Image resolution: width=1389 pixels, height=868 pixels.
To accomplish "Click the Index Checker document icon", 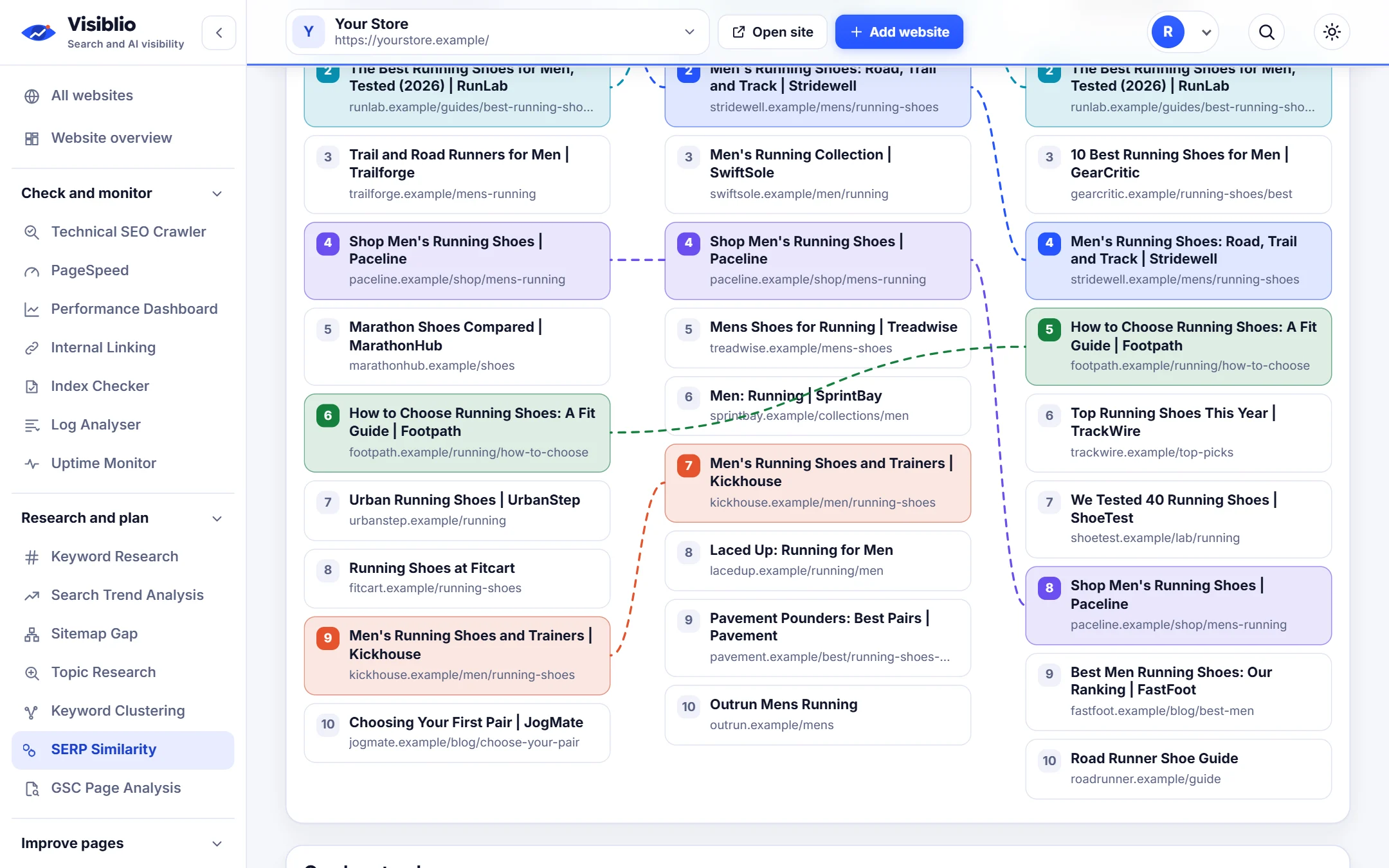I will click(32, 387).
